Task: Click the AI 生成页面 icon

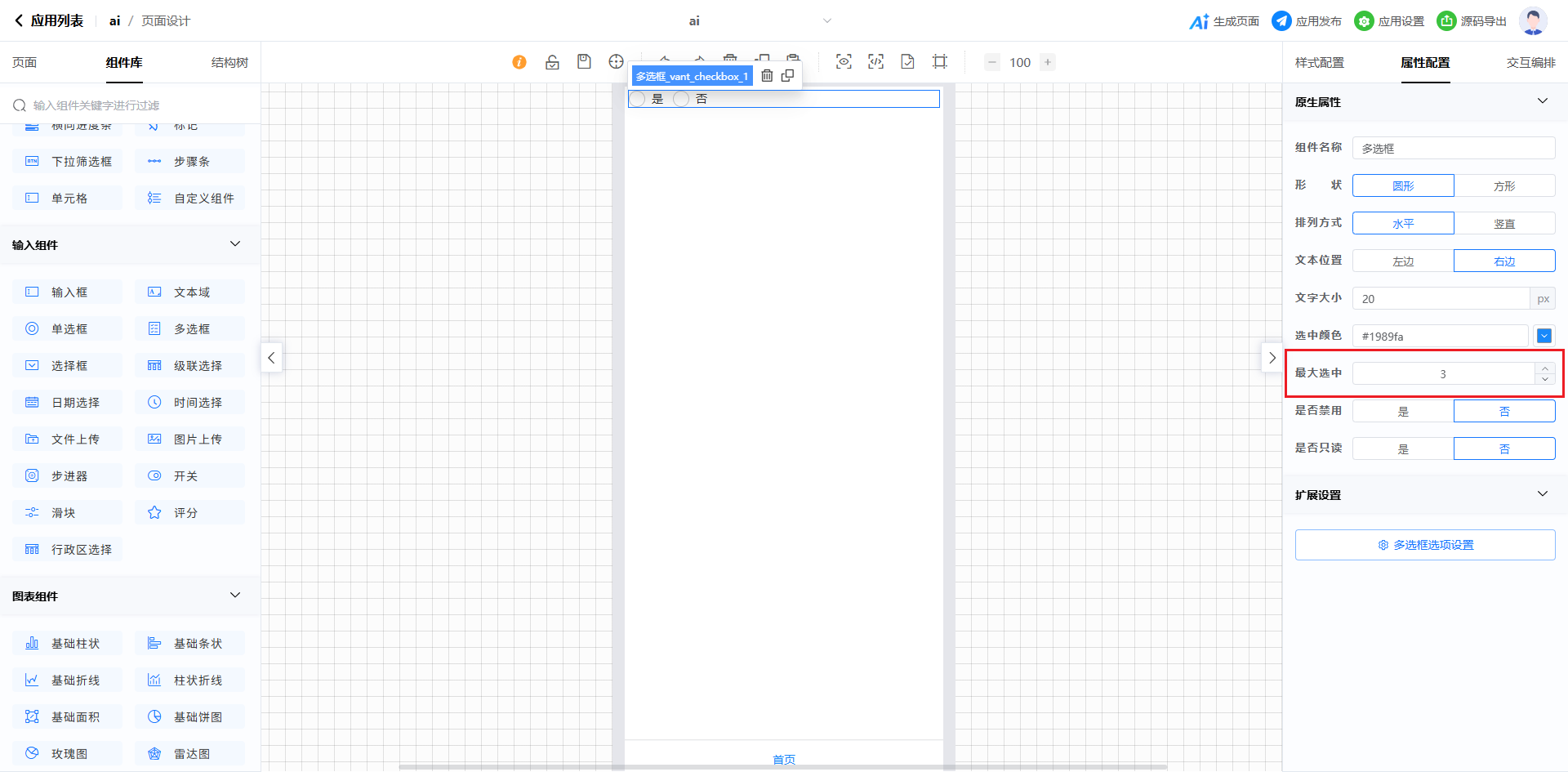Action: [x=1199, y=21]
